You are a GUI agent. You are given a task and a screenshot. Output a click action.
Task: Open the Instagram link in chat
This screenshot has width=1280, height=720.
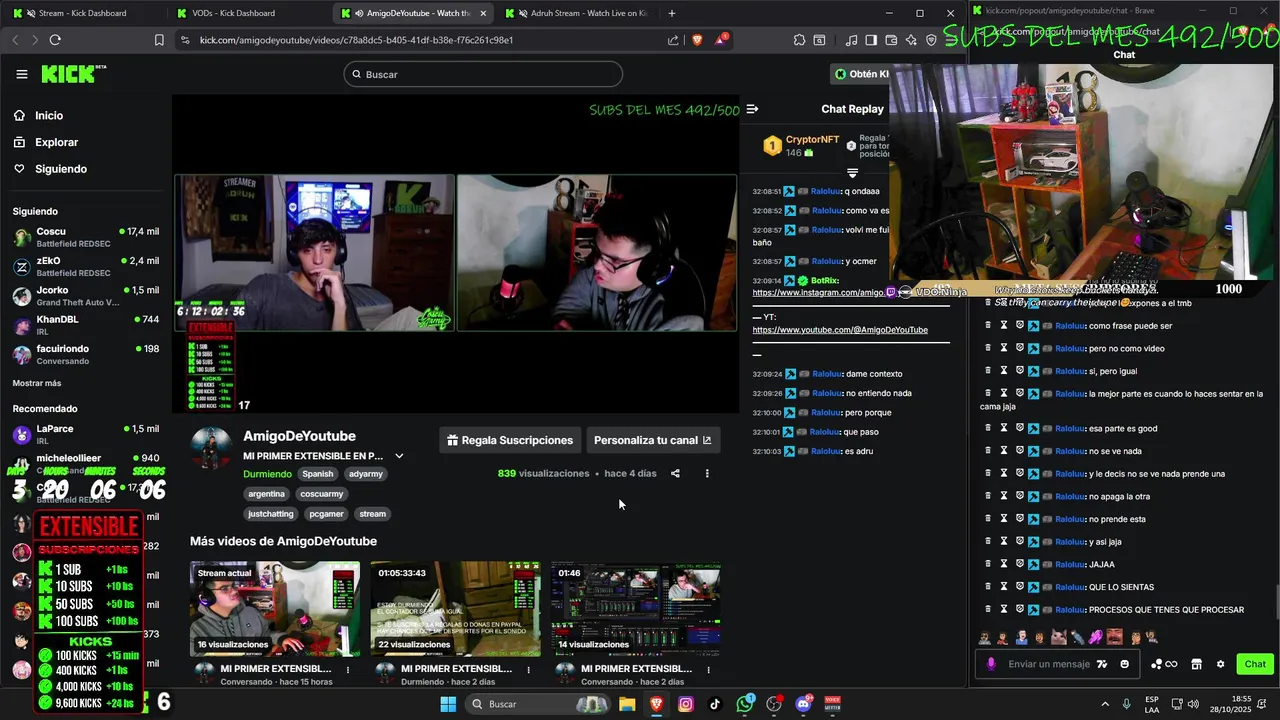click(817, 293)
